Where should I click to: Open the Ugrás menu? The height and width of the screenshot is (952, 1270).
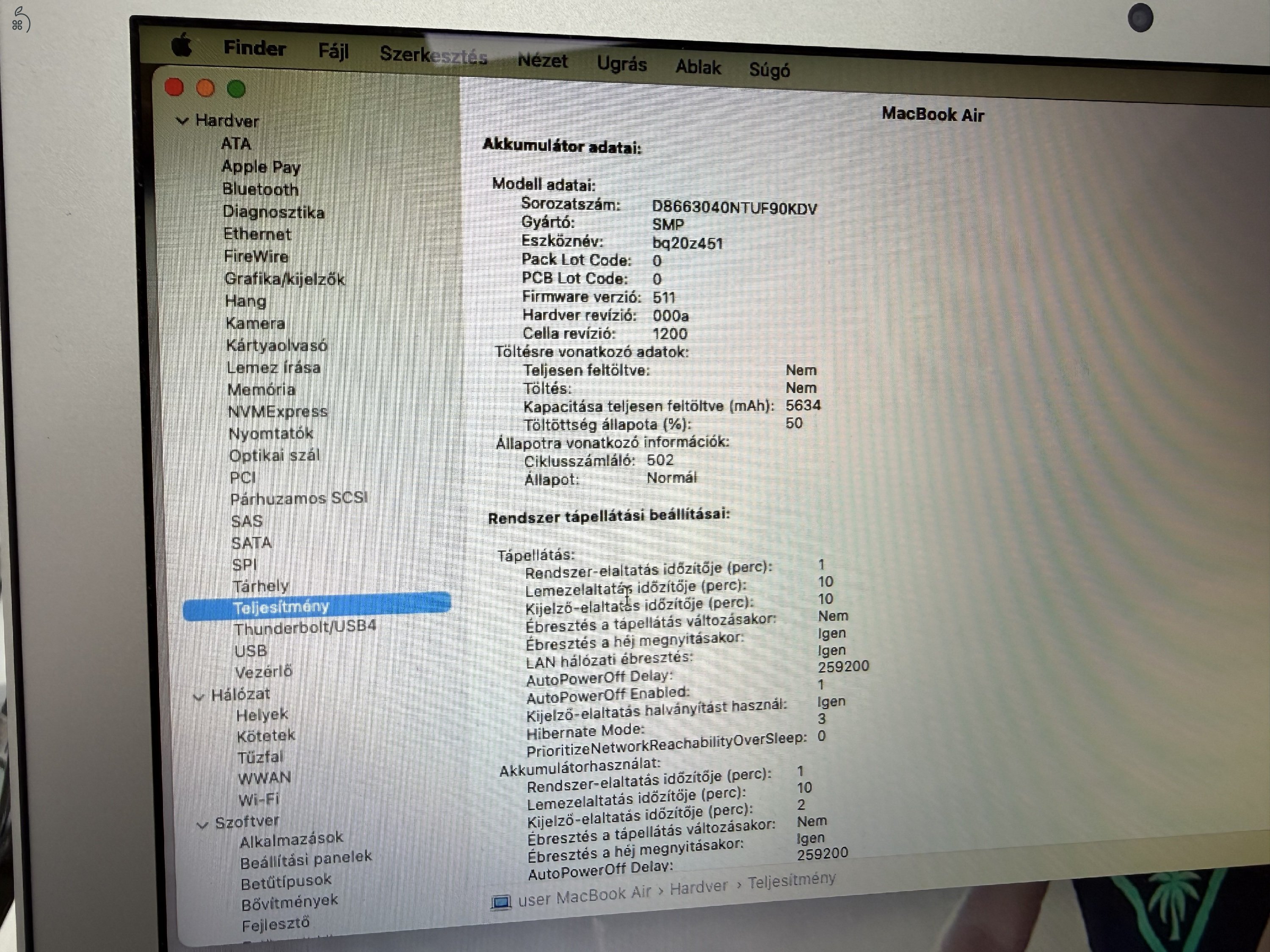coord(622,64)
